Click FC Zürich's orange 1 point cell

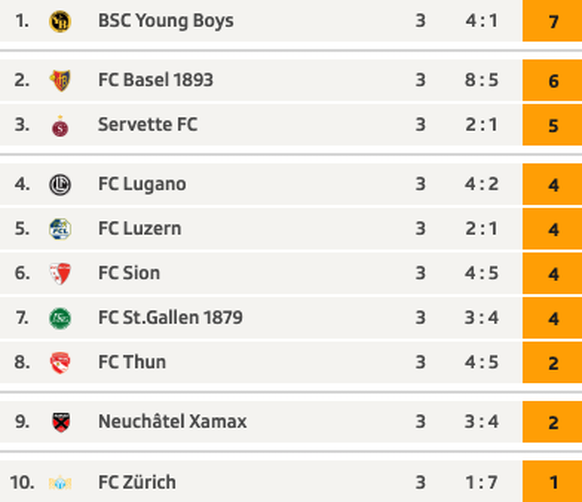[552, 481]
